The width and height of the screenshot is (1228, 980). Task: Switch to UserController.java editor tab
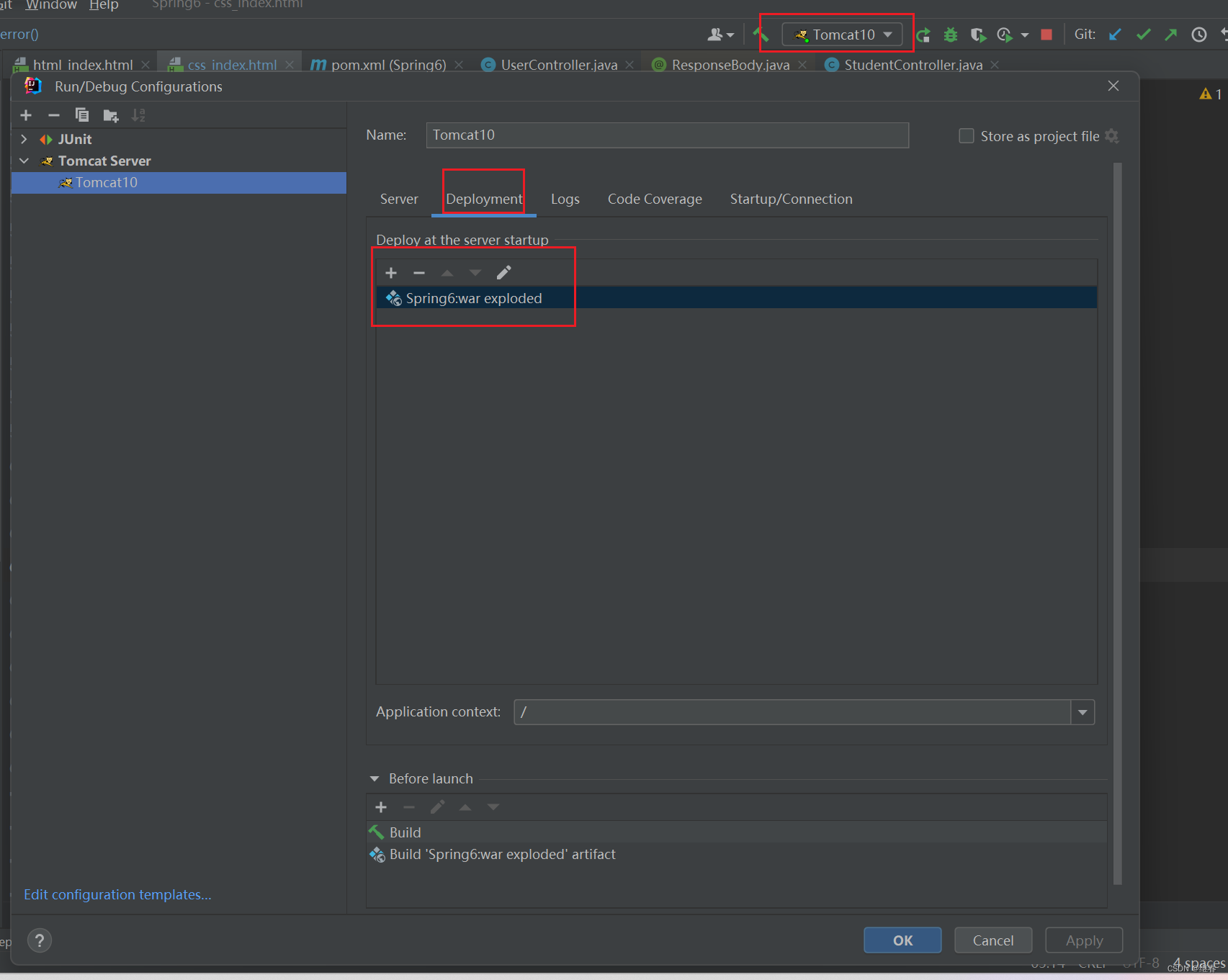pyautogui.click(x=558, y=65)
